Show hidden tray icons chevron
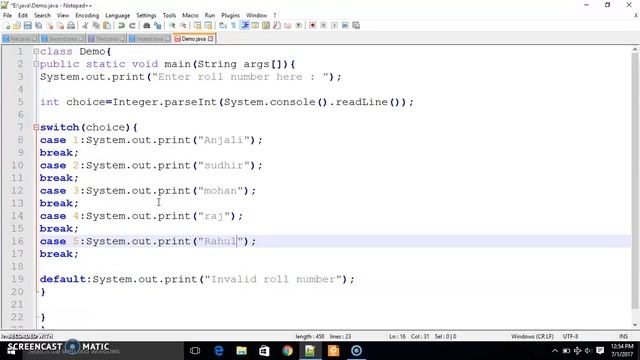Image resolution: width=640 pixels, height=360 pixels. pos(554,351)
